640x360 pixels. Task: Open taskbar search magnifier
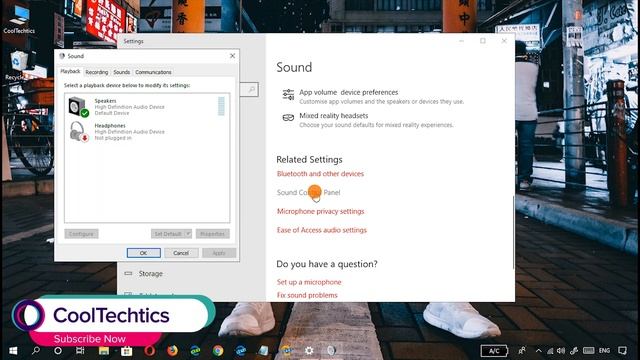[36, 350]
